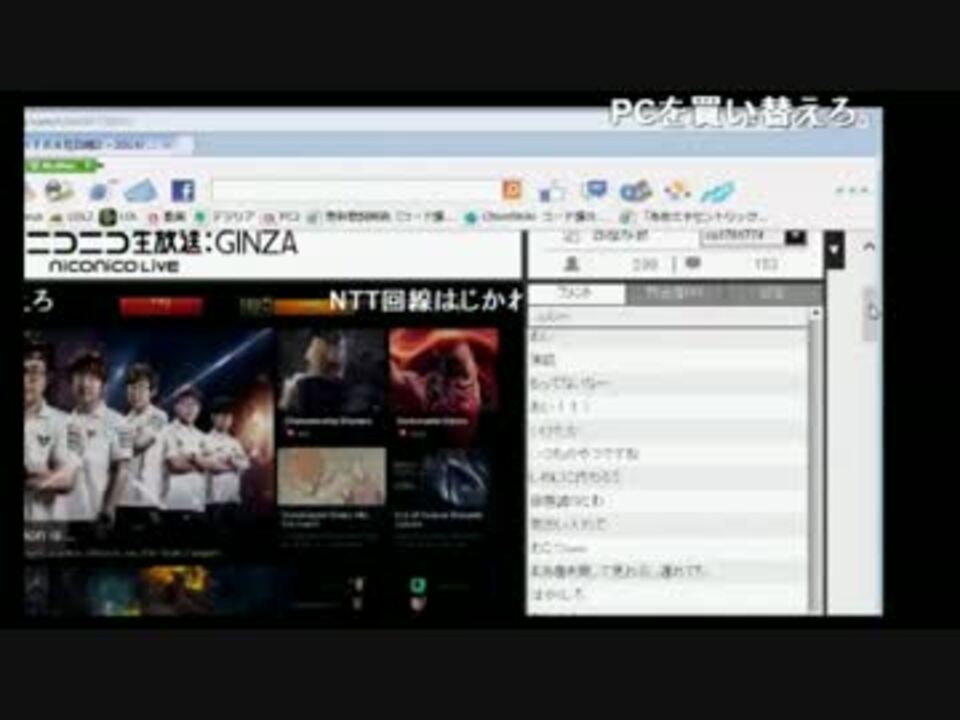The image size is (960, 720).
Task: Click the input field in the viewer panel header
Action: click(x=741, y=236)
